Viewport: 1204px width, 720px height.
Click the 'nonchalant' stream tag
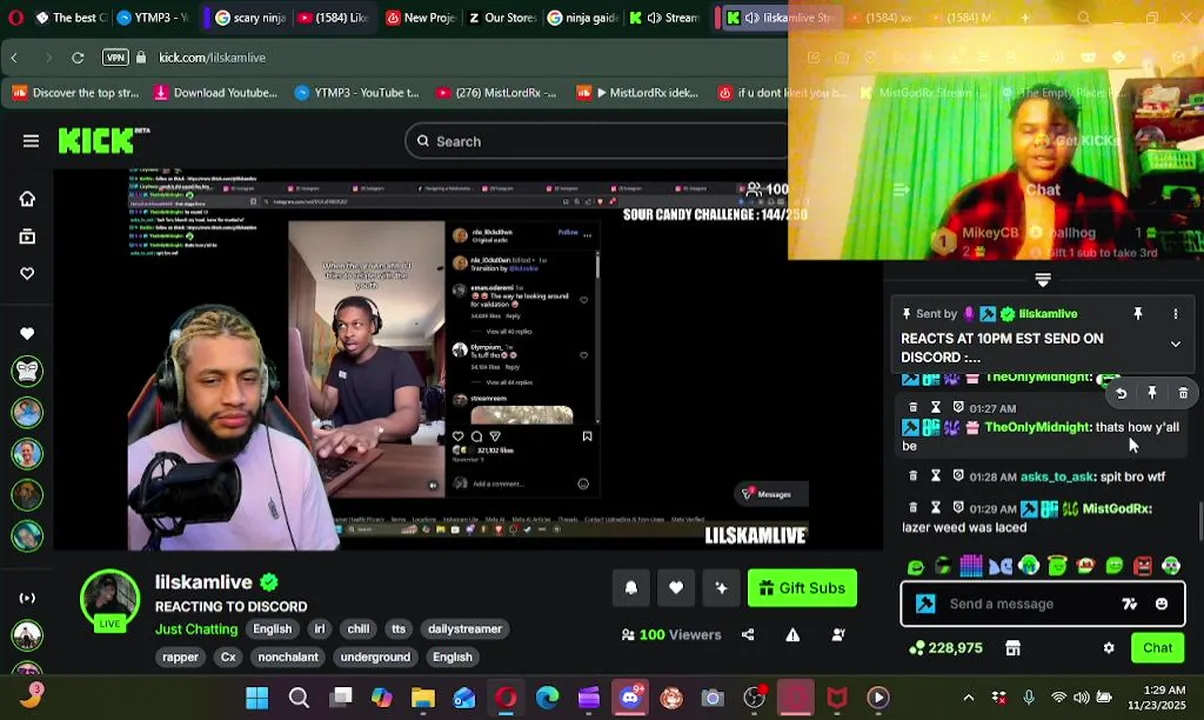pyautogui.click(x=288, y=657)
